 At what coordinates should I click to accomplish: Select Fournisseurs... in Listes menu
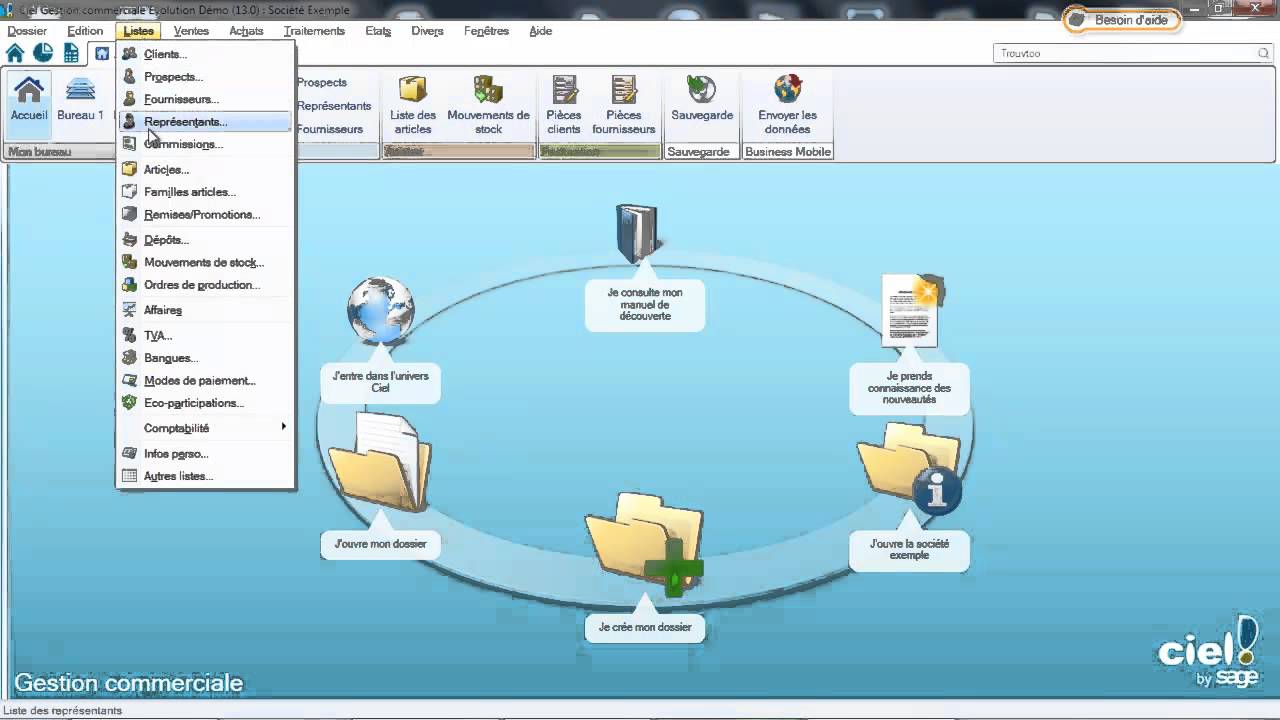[x=205, y=99]
